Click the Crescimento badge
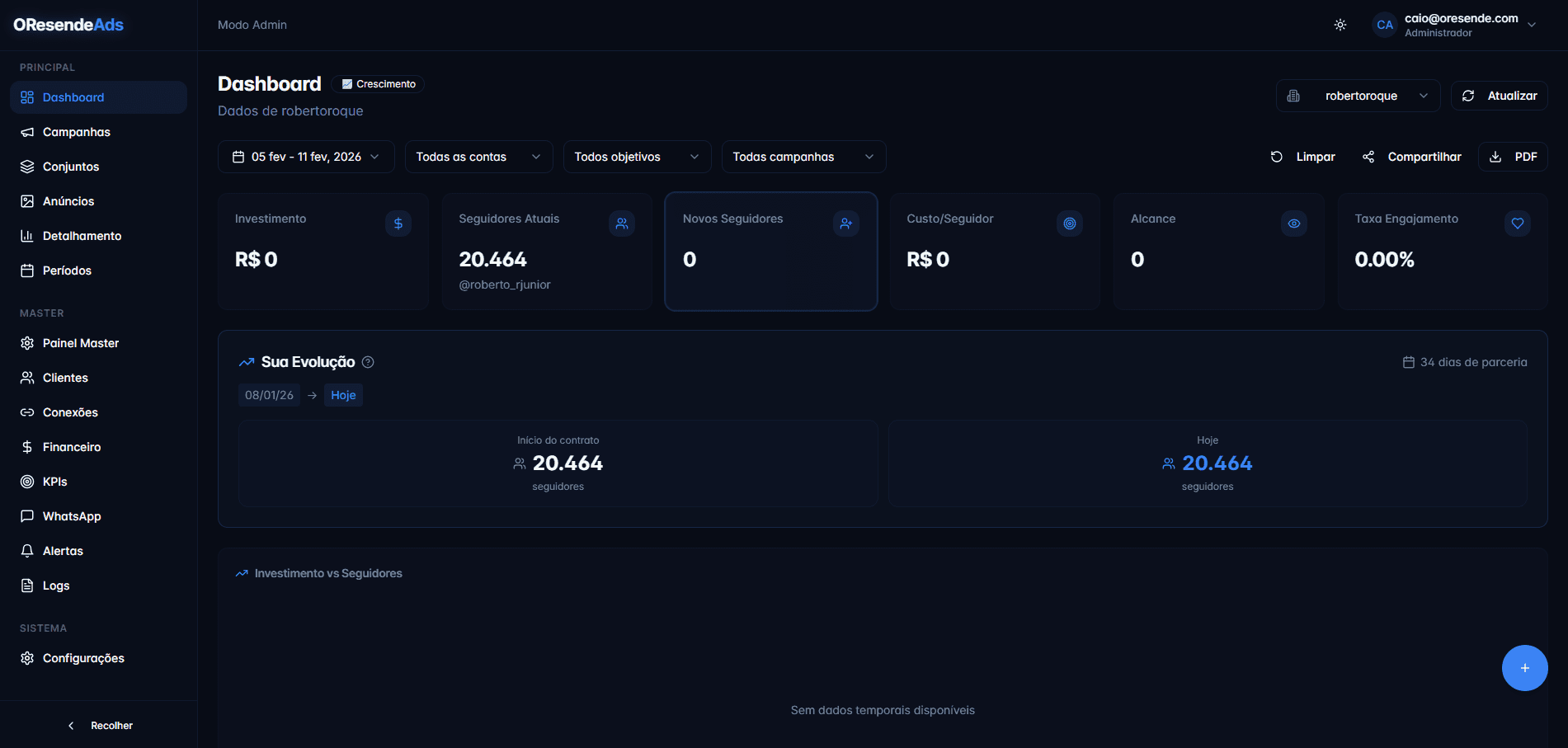This screenshot has width=1568, height=748. tap(379, 84)
